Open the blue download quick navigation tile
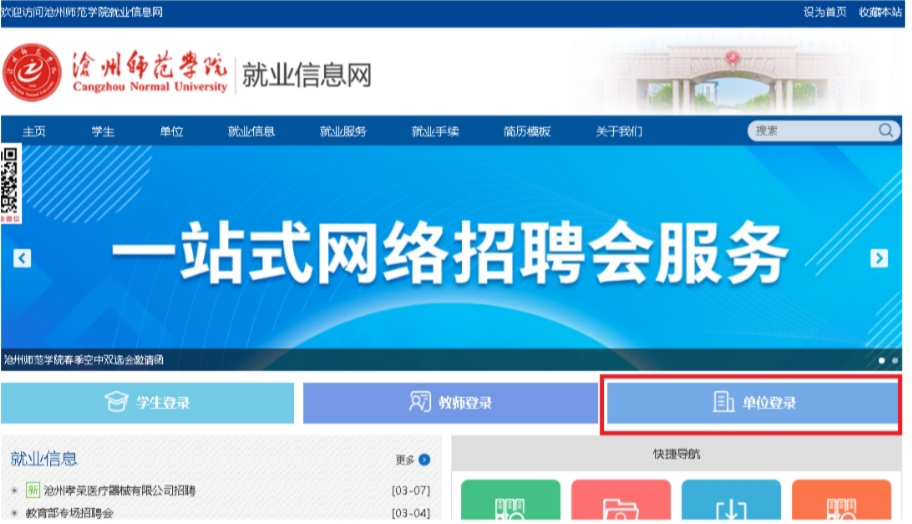This screenshot has height=524, width=912. (731, 500)
